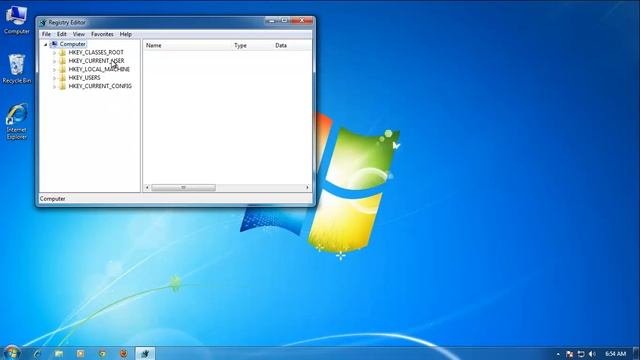
Task: Click the Computer node icon in tree
Action: tap(54, 44)
